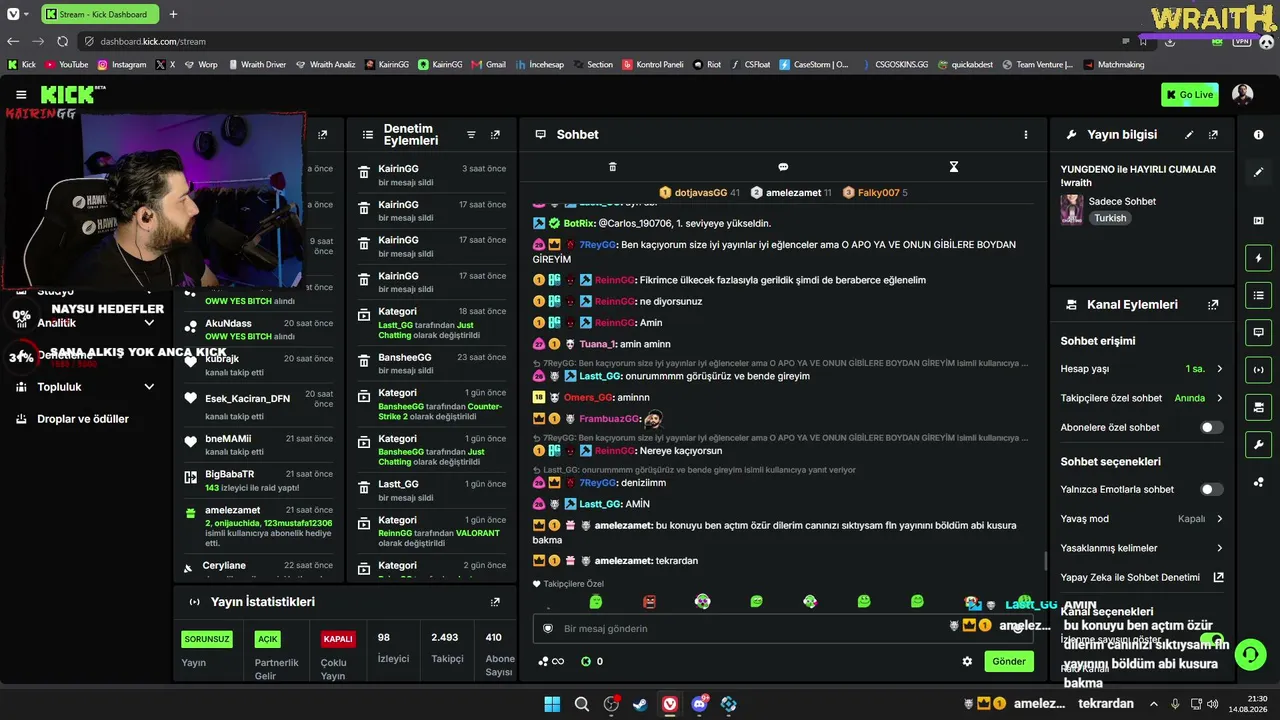Image resolution: width=1280 pixels, height=720 pixels.
Task: Click the Turkish language tag
Action: coord(1110,218)
